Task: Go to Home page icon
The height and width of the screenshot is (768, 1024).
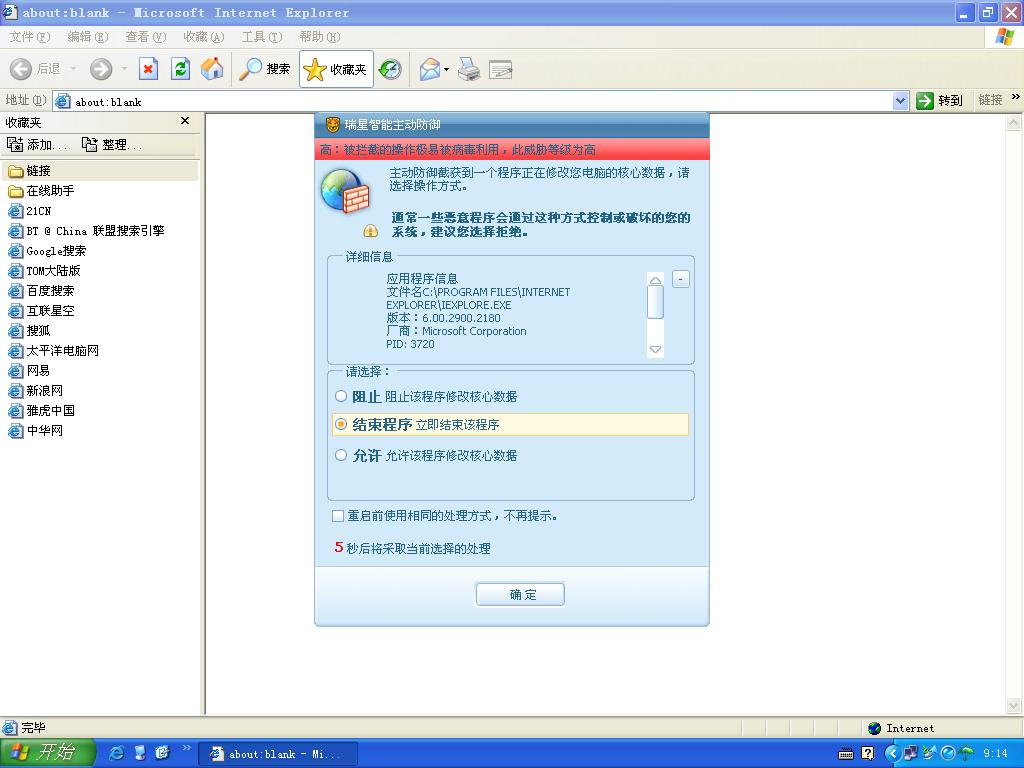Action: [212, 69]
